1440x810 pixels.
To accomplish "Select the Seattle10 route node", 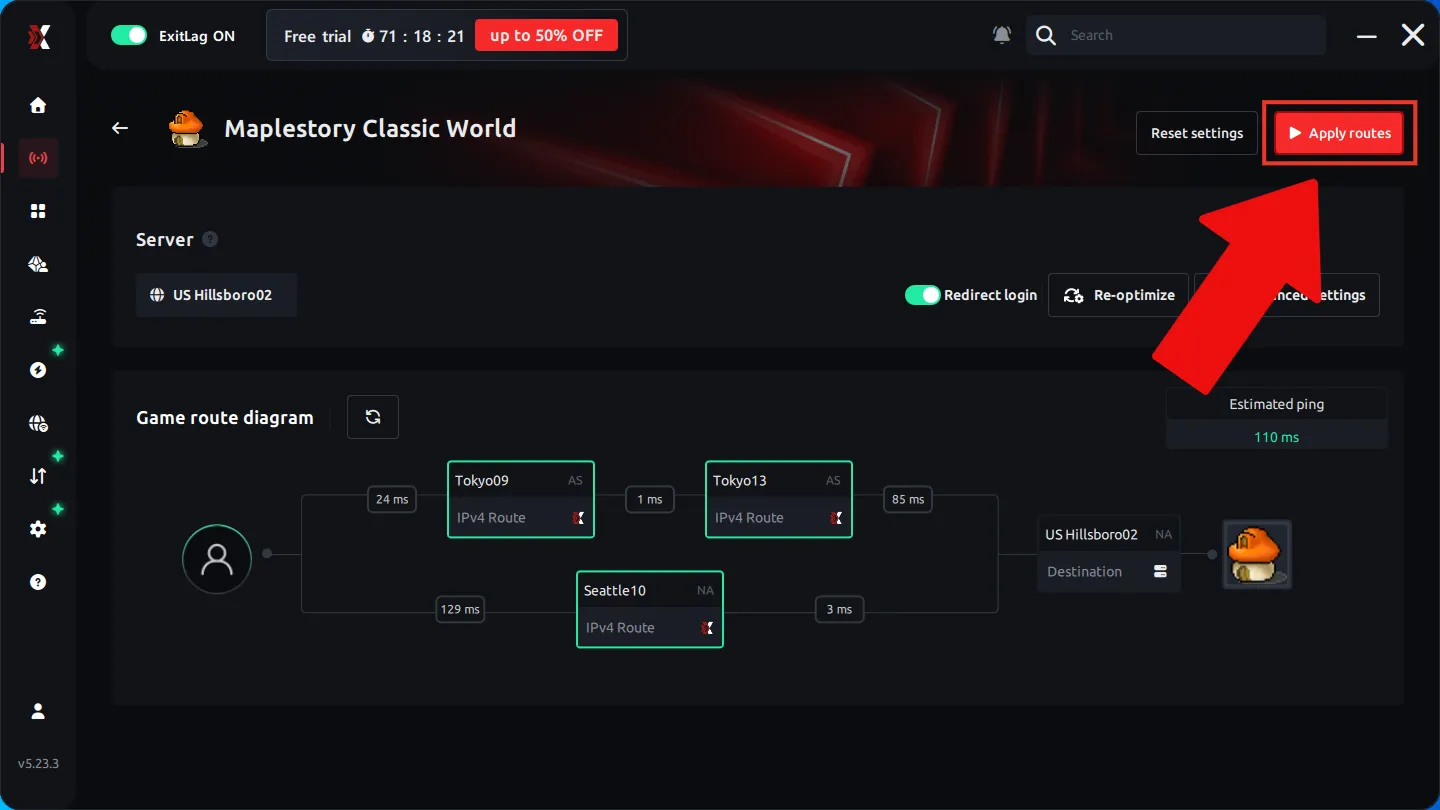I will click(x=650, y=609).
